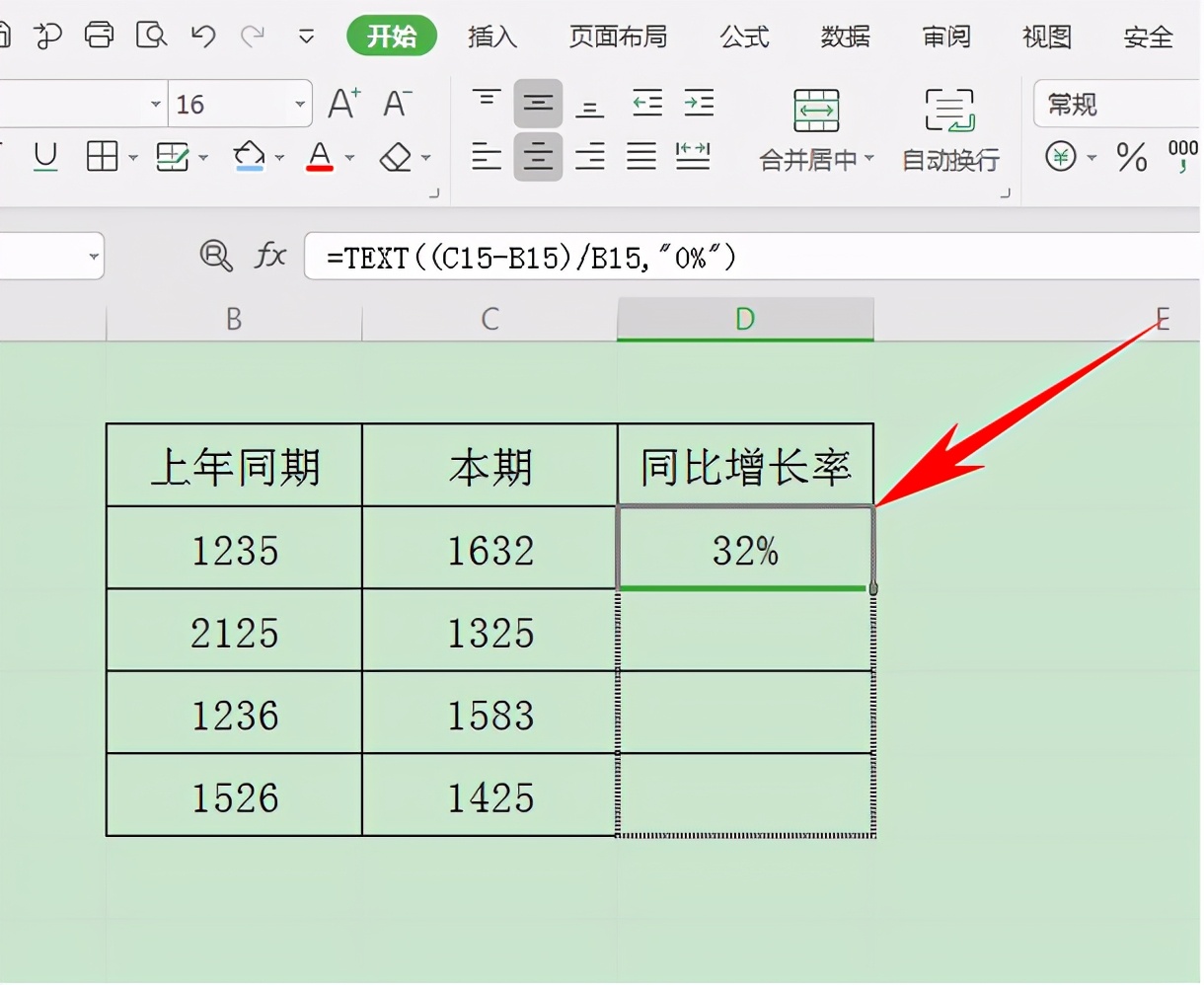This screenshot has height=985, width=1204.
Task: Increase font size with the A+ icon
Action: point(341,103)
